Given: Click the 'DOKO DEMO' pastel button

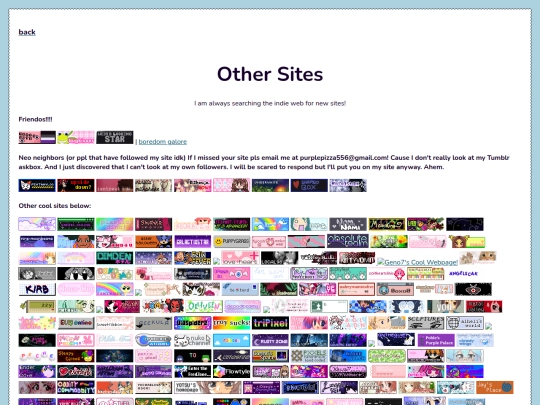Looking at the screenshot, I should click(115, 273).
